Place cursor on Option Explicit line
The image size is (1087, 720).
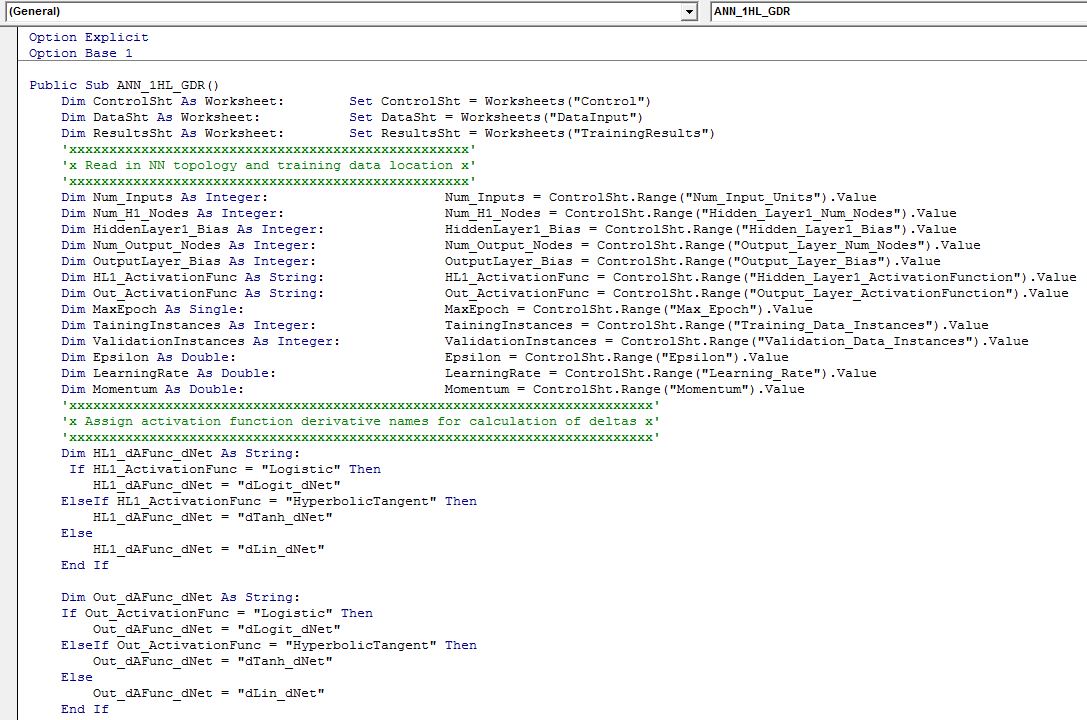click(88, 37)
